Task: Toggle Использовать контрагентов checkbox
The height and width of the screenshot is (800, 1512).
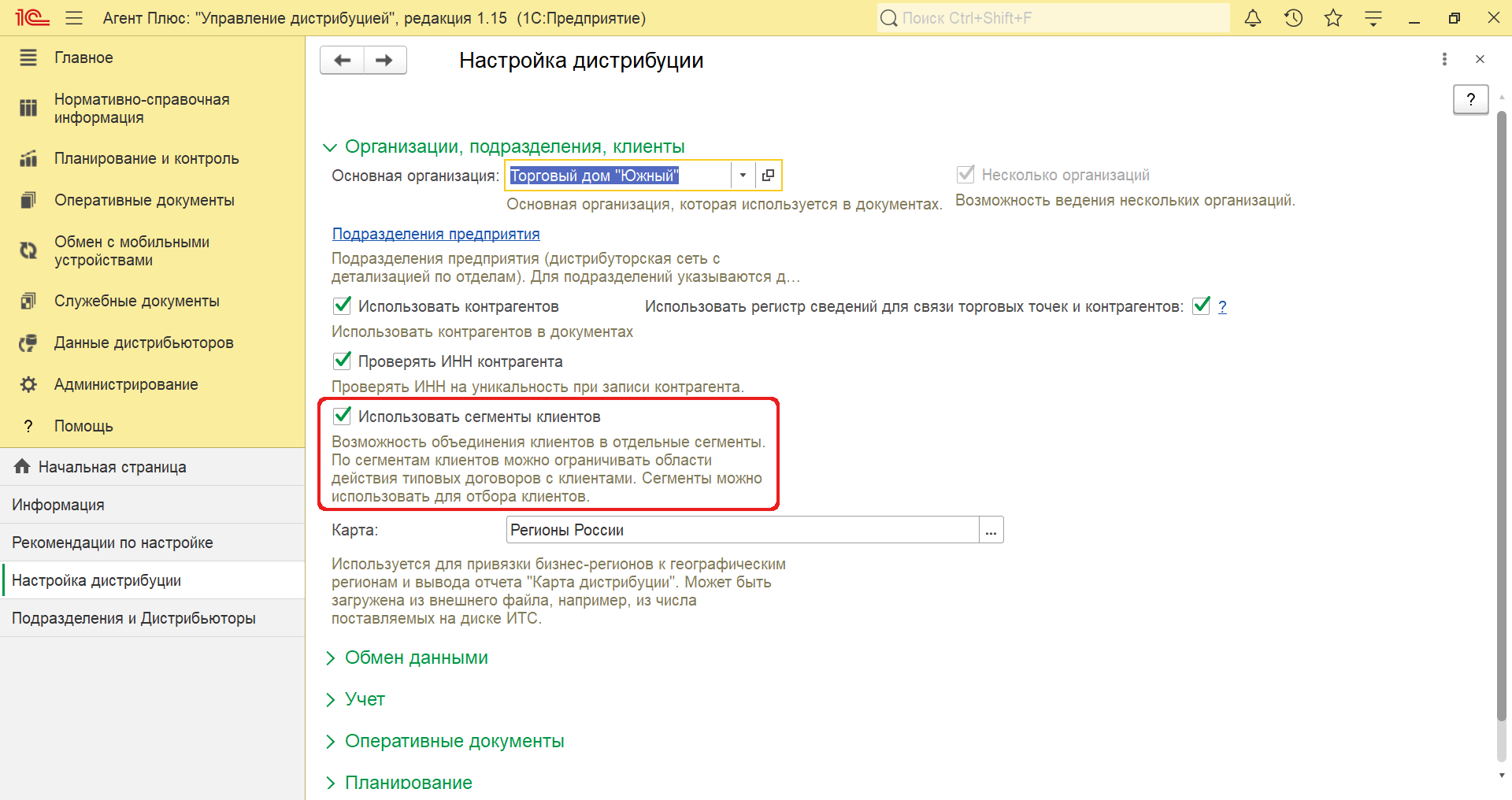Action: 342,306
